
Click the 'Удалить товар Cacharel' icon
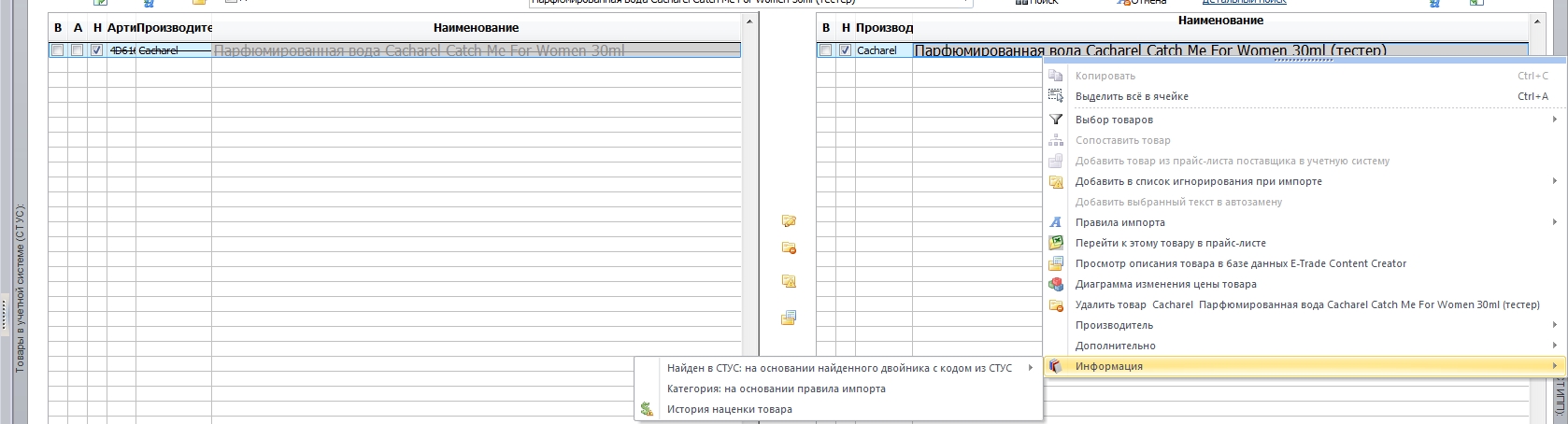tap(1055, 304)
